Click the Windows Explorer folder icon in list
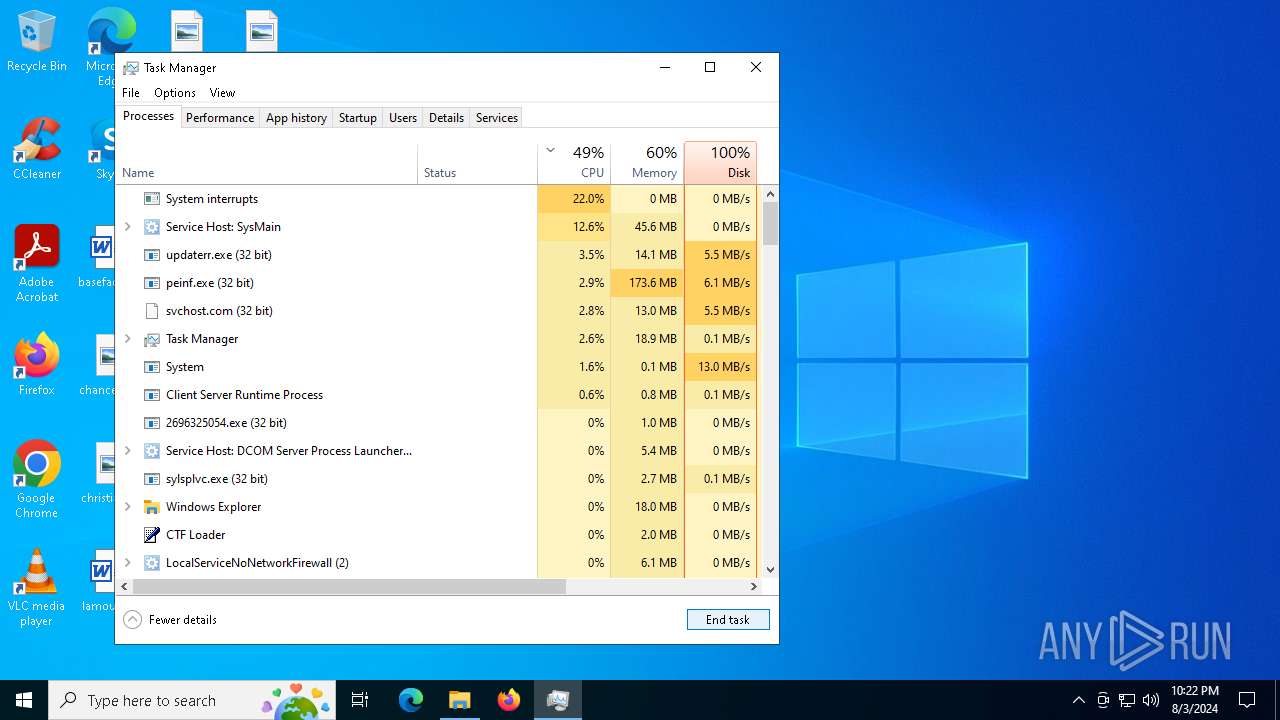 [152, 507]
